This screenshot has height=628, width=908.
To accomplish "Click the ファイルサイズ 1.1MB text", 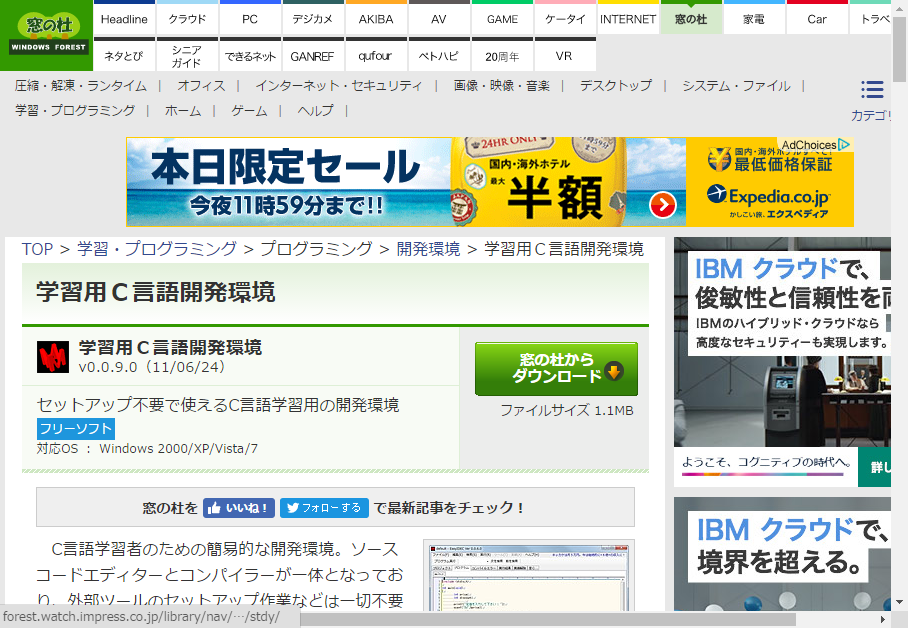I will click(x=567, y=411).
